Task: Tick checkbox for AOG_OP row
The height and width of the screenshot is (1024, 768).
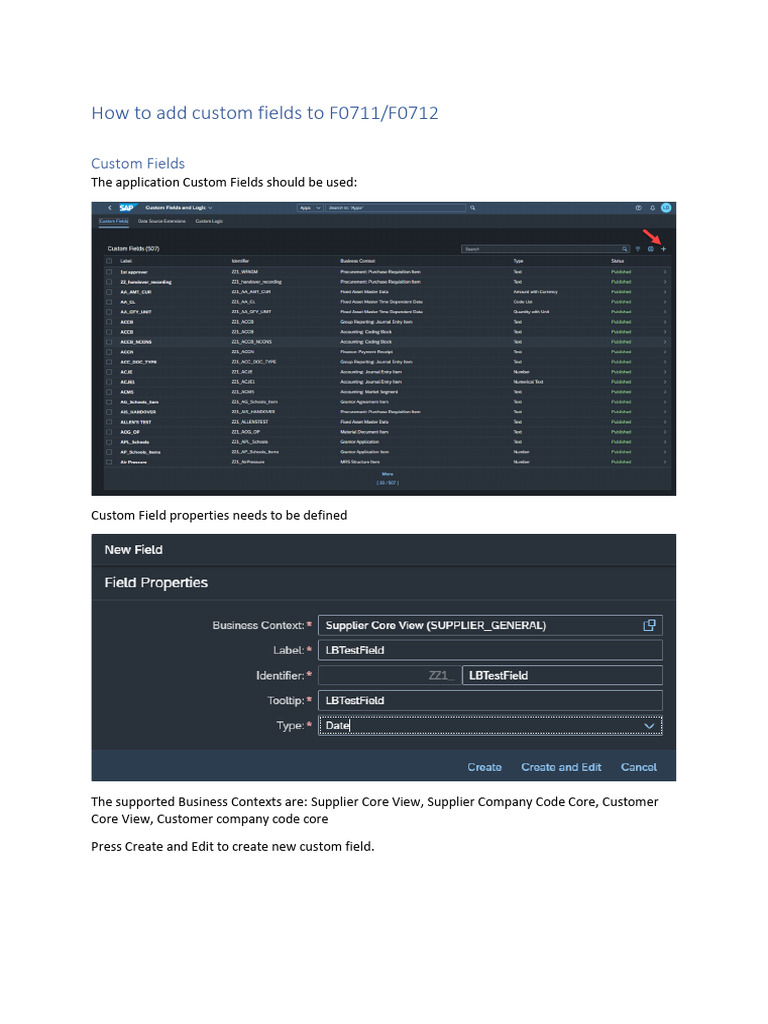Action: click(x=109, y=432)
